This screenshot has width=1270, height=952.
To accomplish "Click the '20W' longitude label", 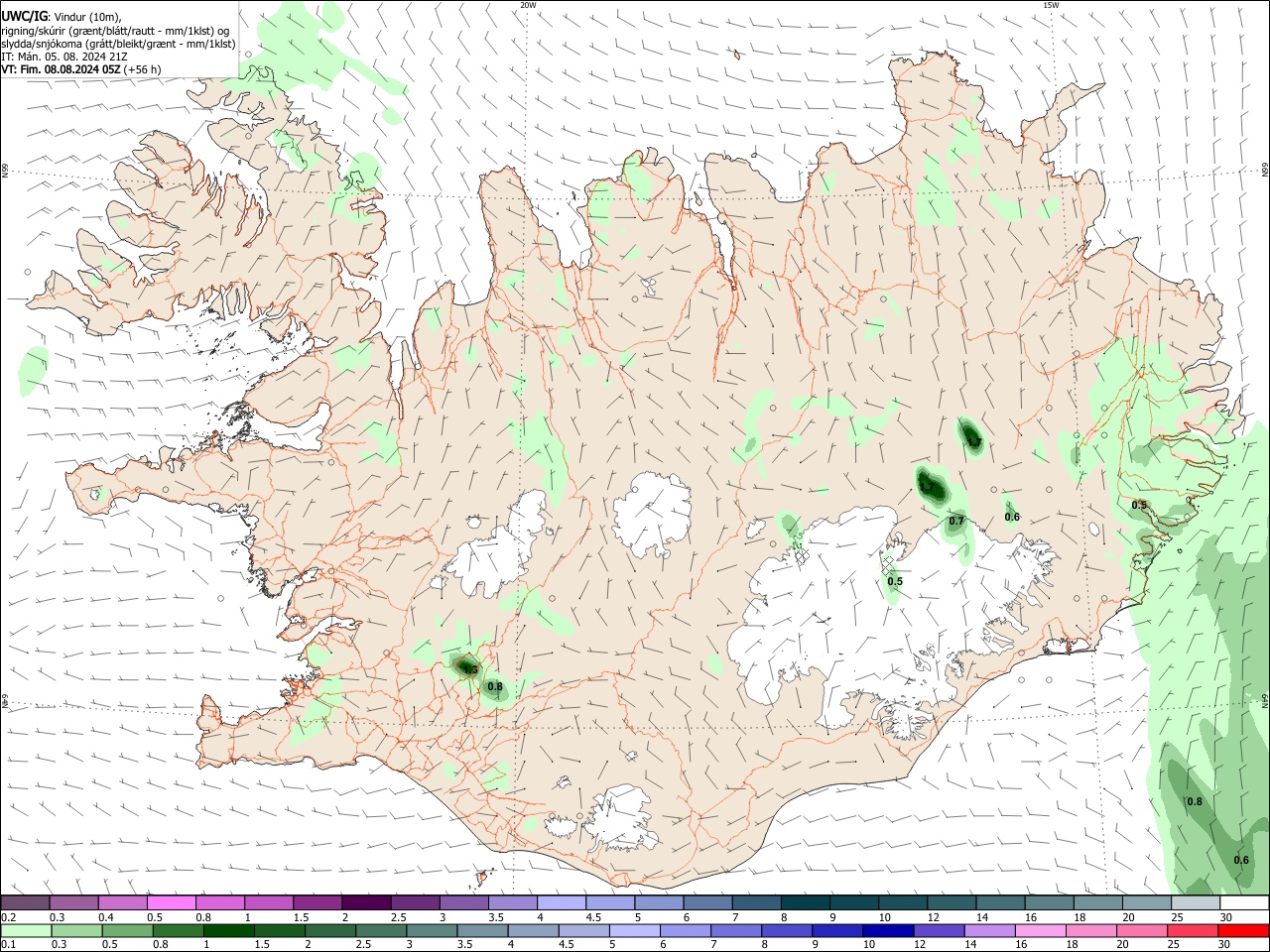I will (x=528, y=5).
